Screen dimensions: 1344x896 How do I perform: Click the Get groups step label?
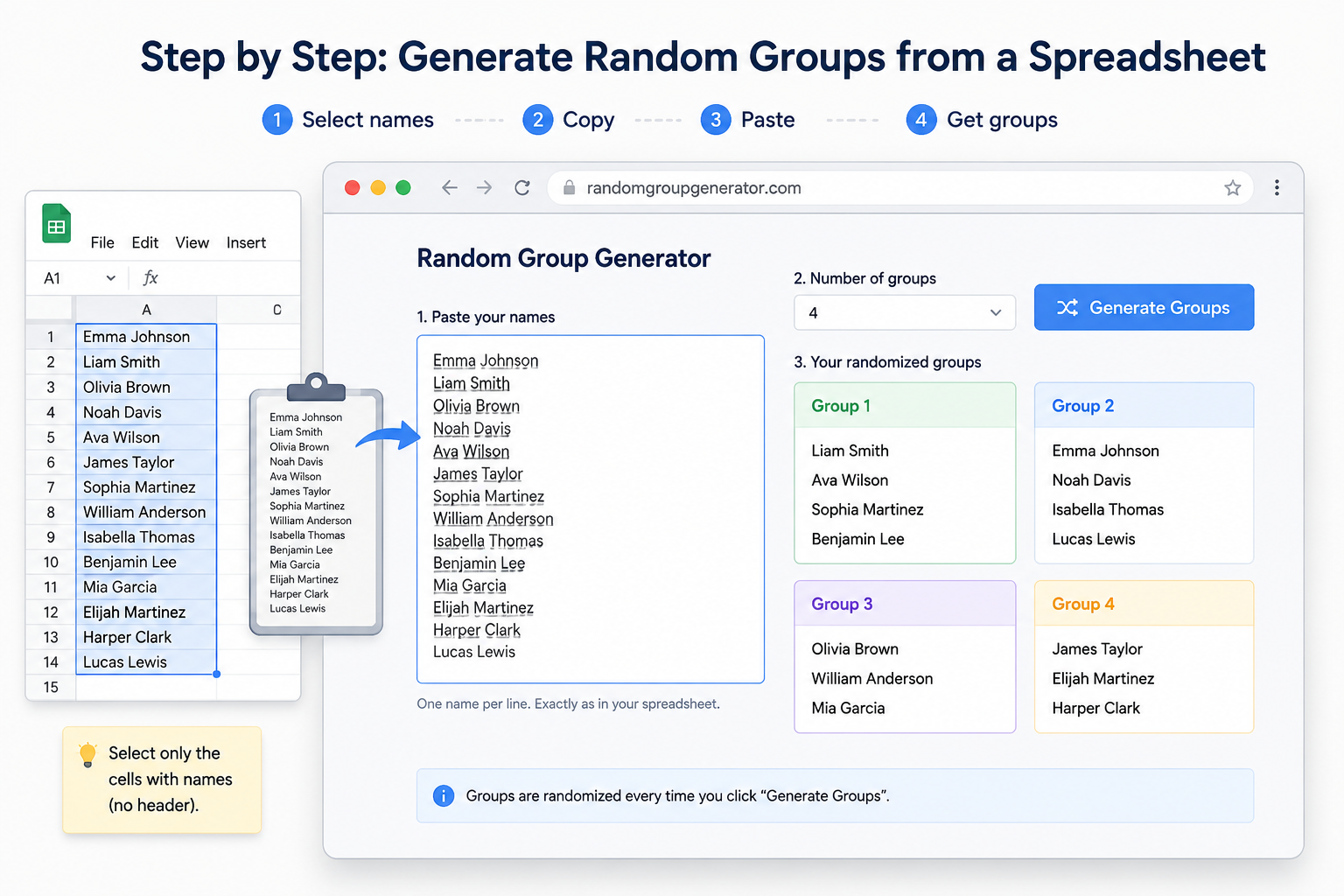coord(1002,120)
